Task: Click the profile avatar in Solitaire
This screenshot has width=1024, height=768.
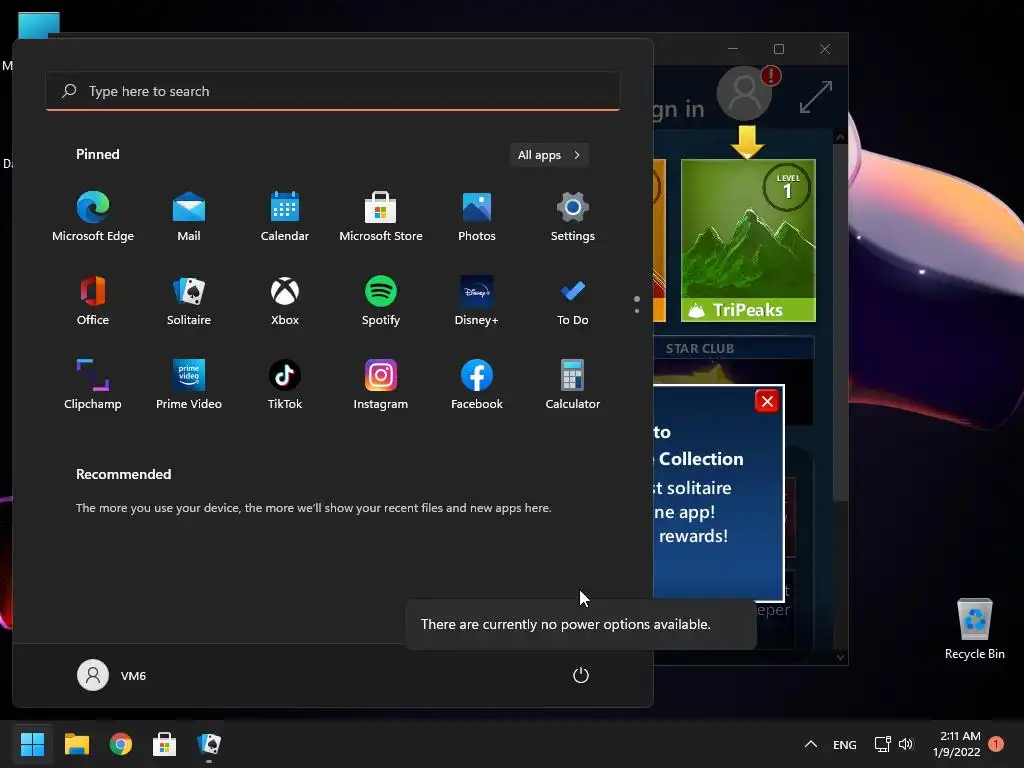Action: (x=744, y=93)
